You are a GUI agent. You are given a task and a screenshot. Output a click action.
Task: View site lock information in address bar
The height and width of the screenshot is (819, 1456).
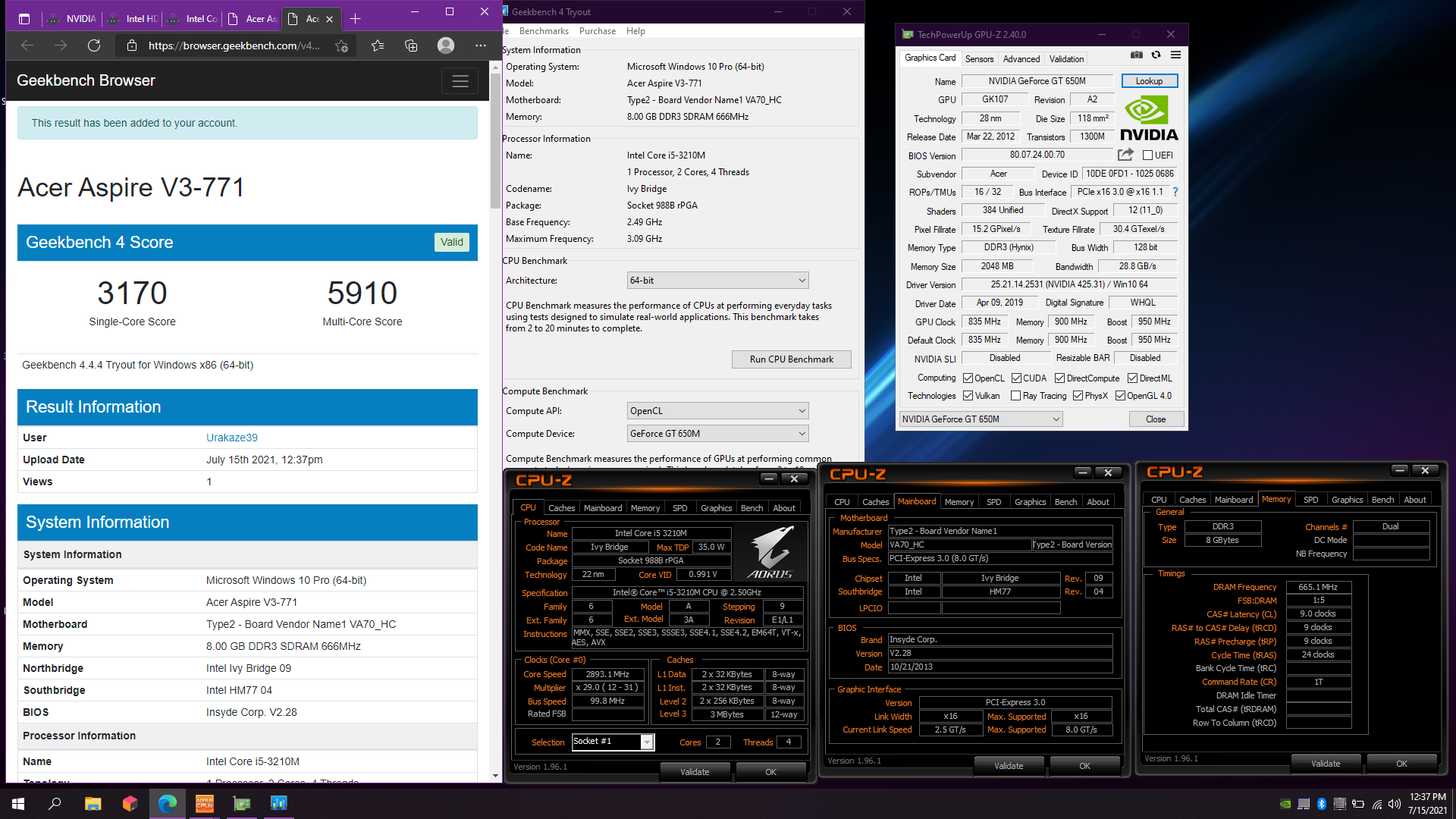[x=132, y=45]
